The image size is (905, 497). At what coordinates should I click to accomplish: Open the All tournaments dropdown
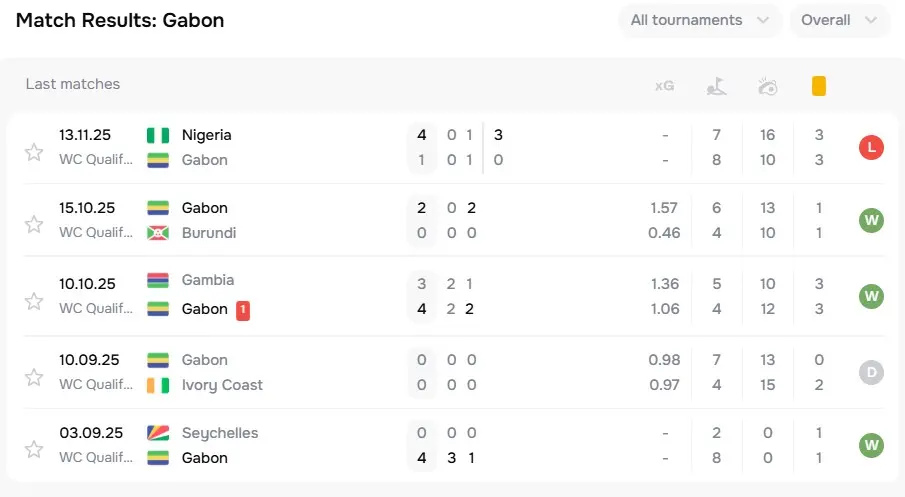pyautogui.click(x=700, y=20)
